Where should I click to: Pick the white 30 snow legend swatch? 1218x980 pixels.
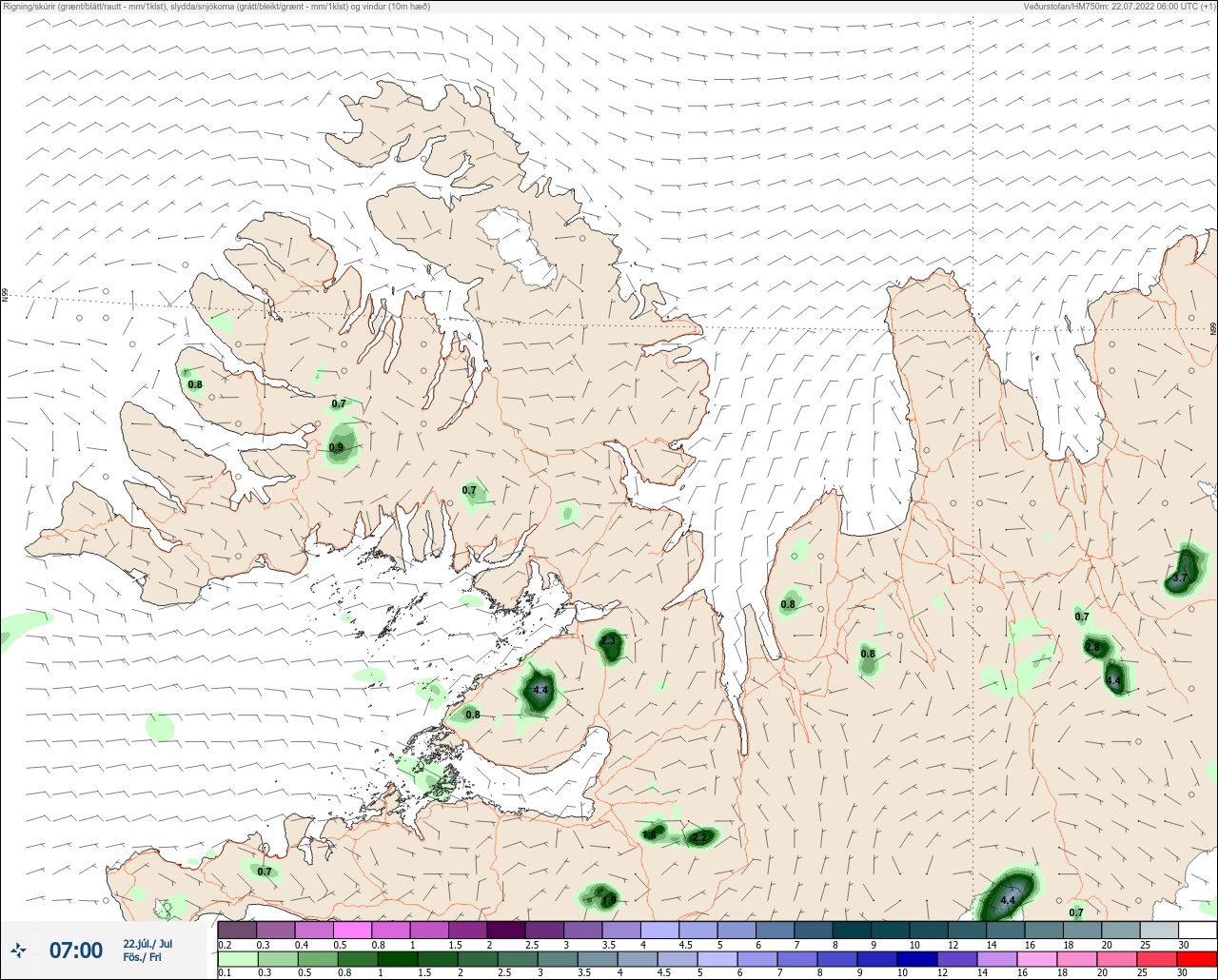point(1197,930)
